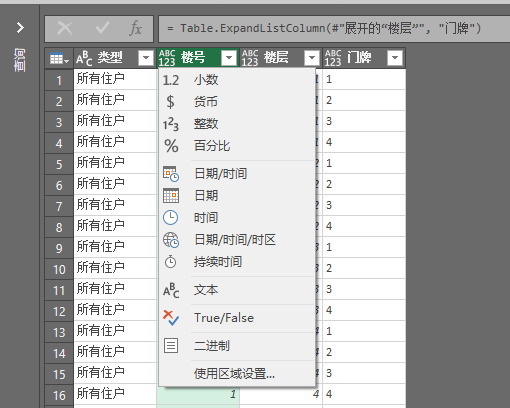Click 所有住户 cell in row 3
The width and height of the screenshot is (510, 408).
[115, 121]
